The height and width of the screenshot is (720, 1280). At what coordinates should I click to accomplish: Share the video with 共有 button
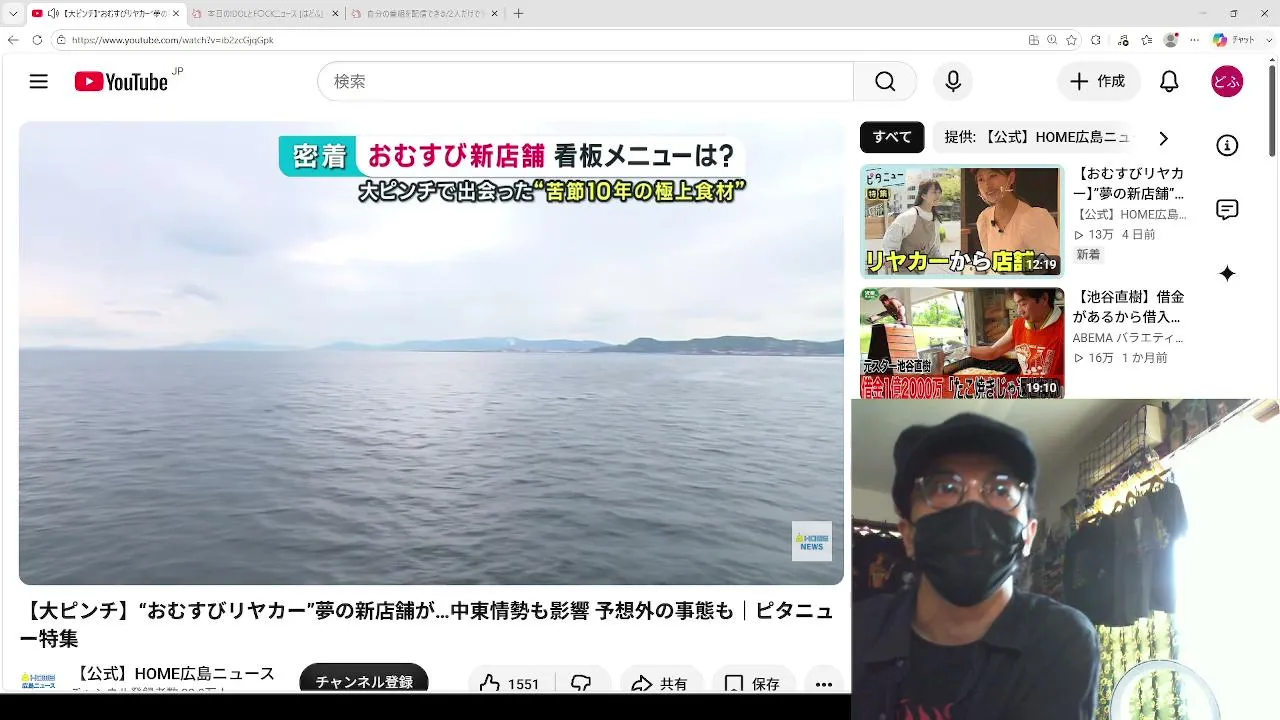tap(660, 683)
